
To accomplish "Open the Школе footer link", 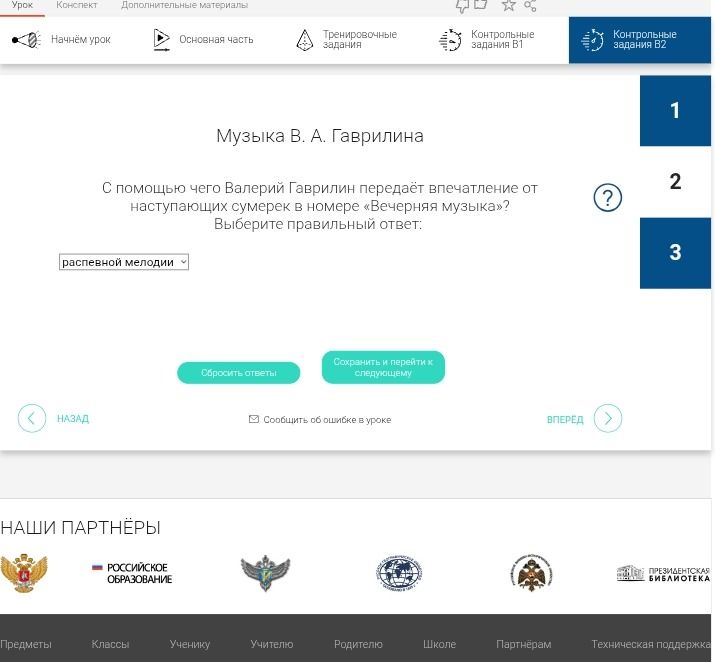I will [439, 644].
